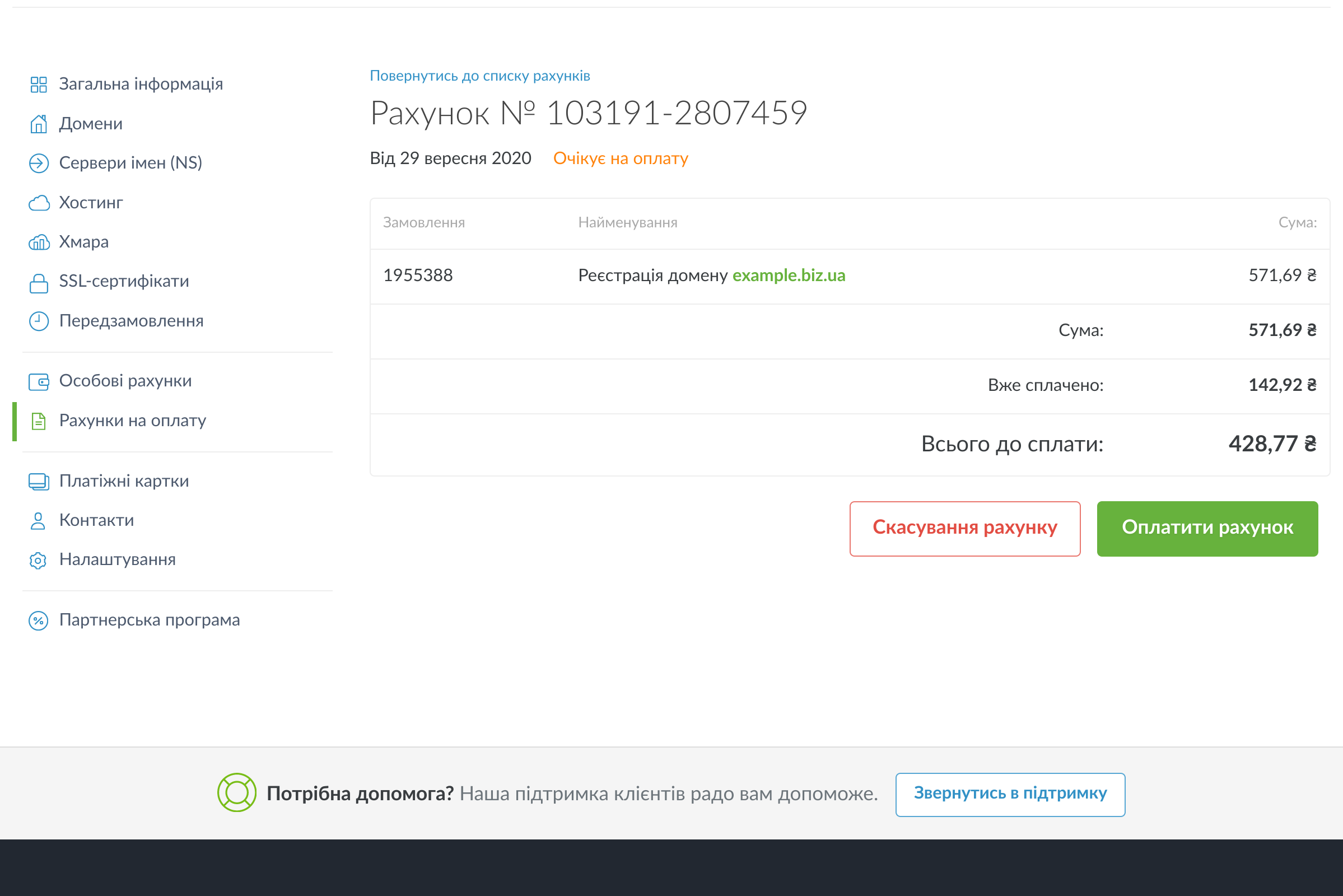Click the card icon beside Платіжні картки
This screenshot has height=896, width=1343.
coord(38,481)
